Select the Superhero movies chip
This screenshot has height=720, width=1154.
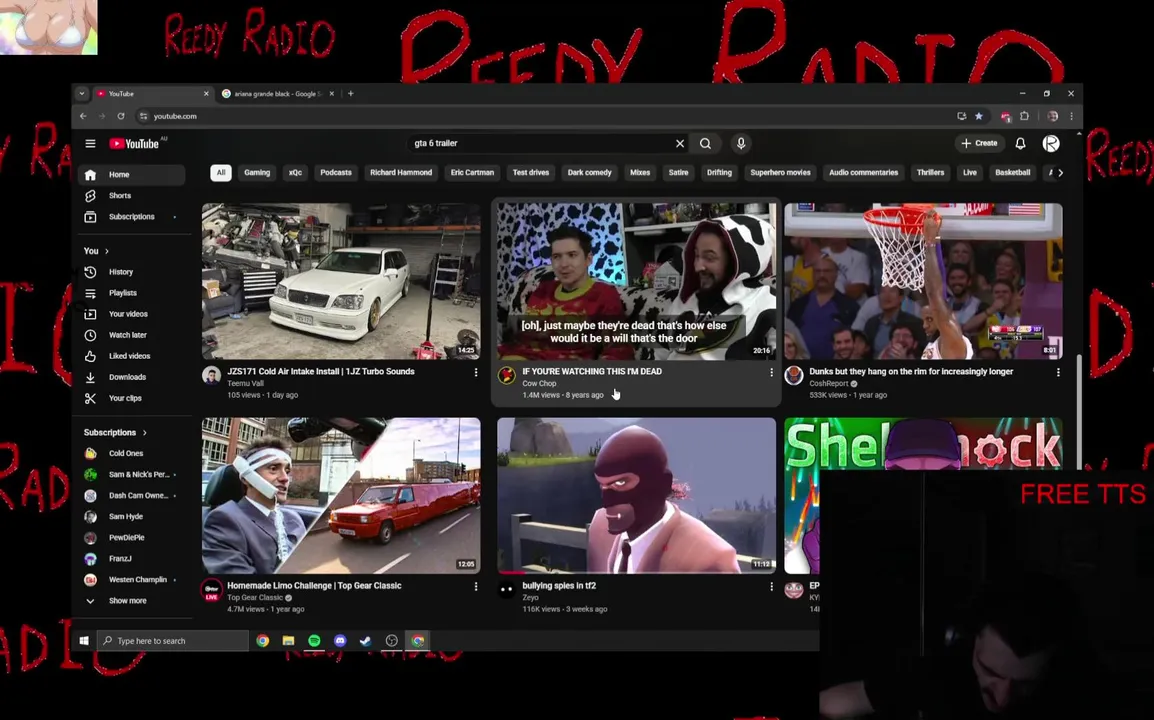coord(780,172)
